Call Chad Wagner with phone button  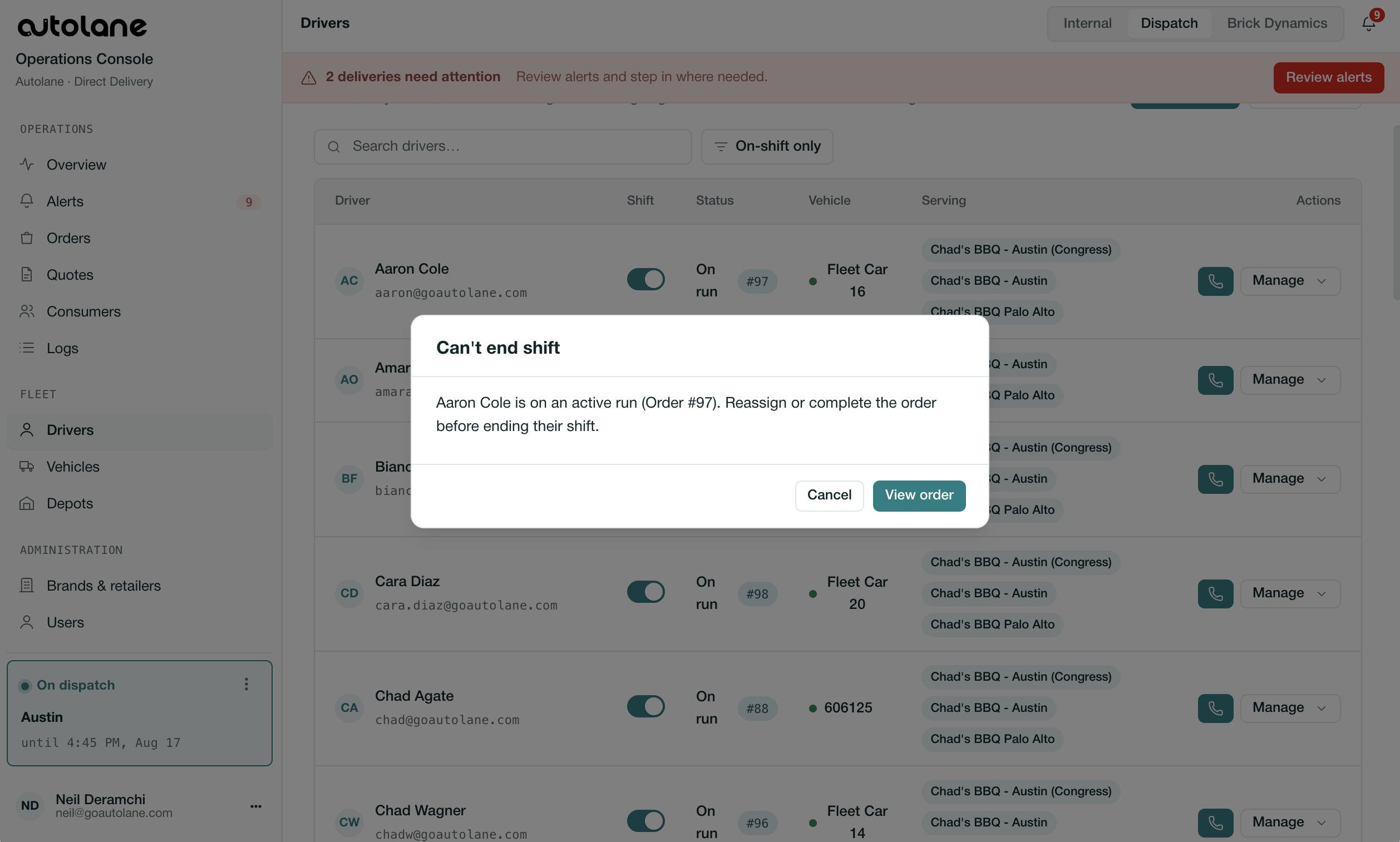(1215, 823)
